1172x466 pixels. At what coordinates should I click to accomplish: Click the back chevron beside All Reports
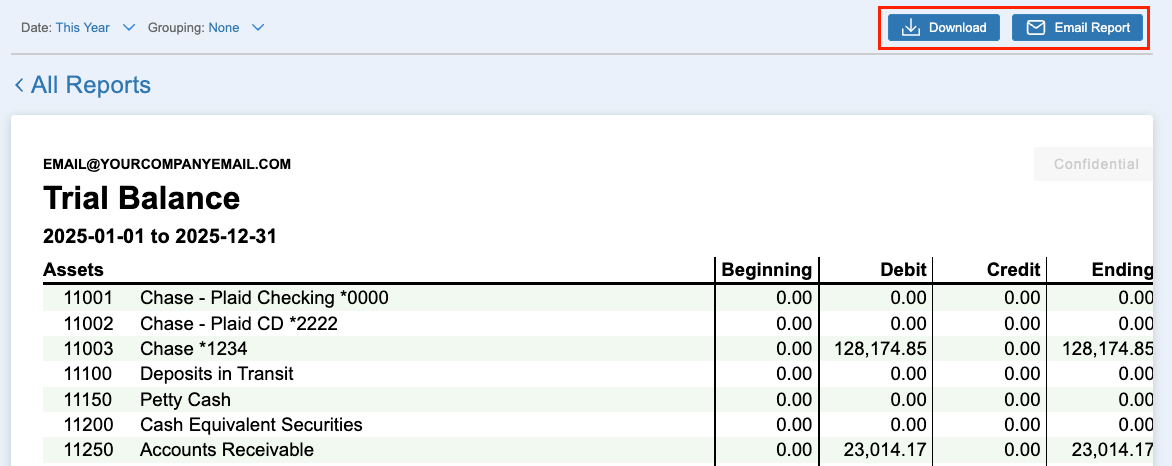coord(19,86)
